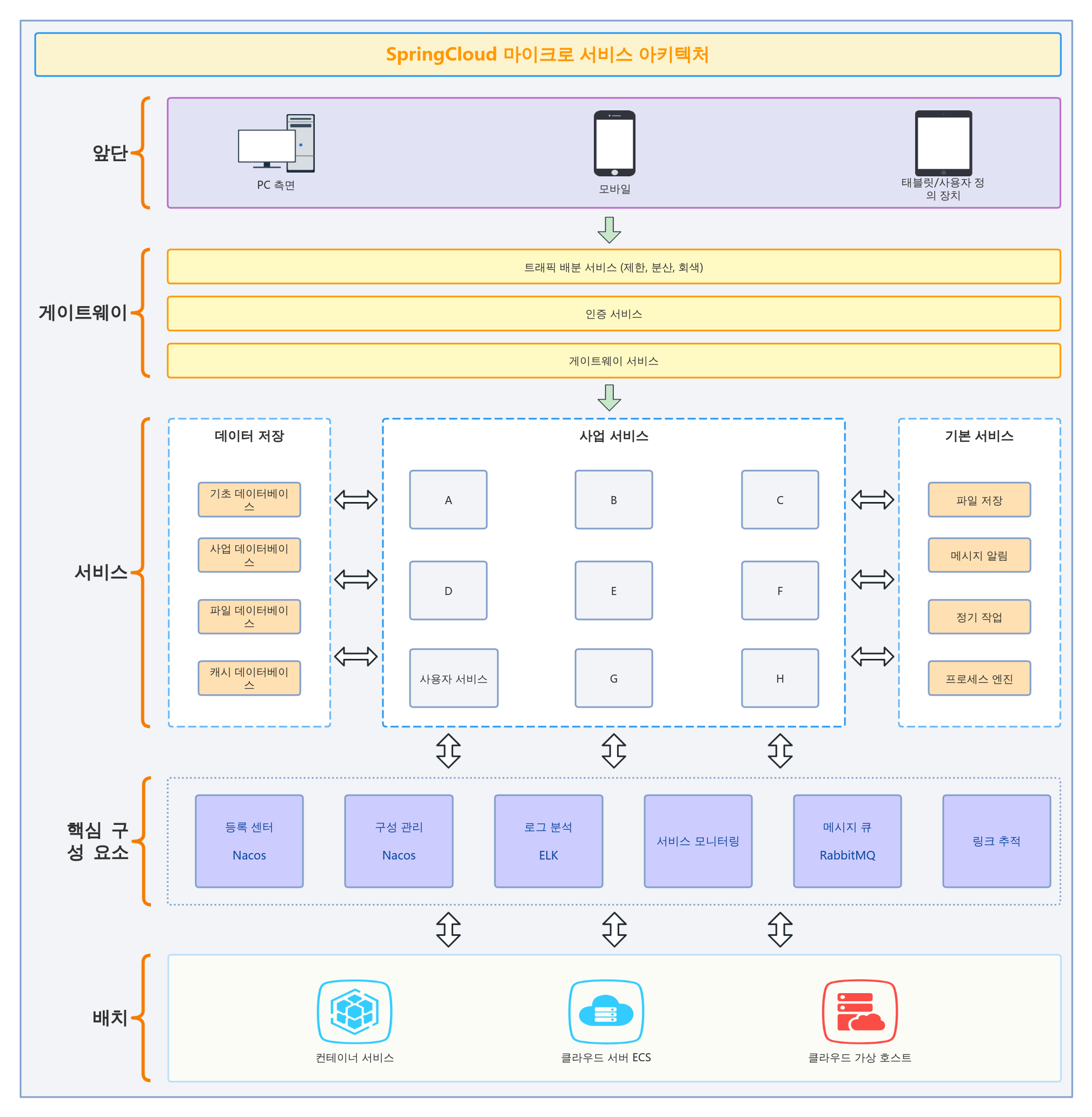Select the 로그 분석 ELK component

549,841
